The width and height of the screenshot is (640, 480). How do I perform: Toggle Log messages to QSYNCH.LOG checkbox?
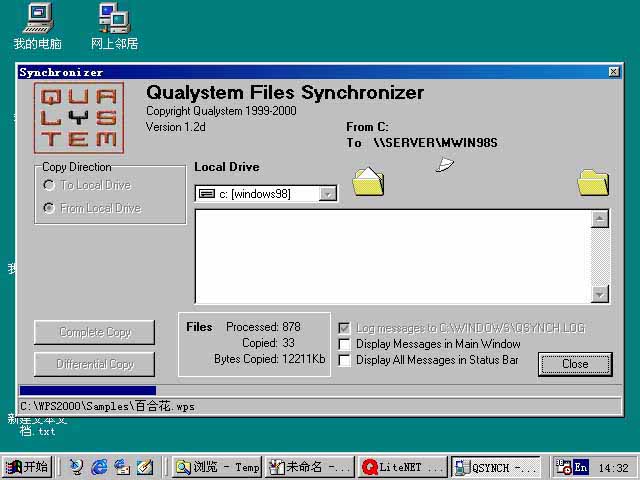click(345, 328)
